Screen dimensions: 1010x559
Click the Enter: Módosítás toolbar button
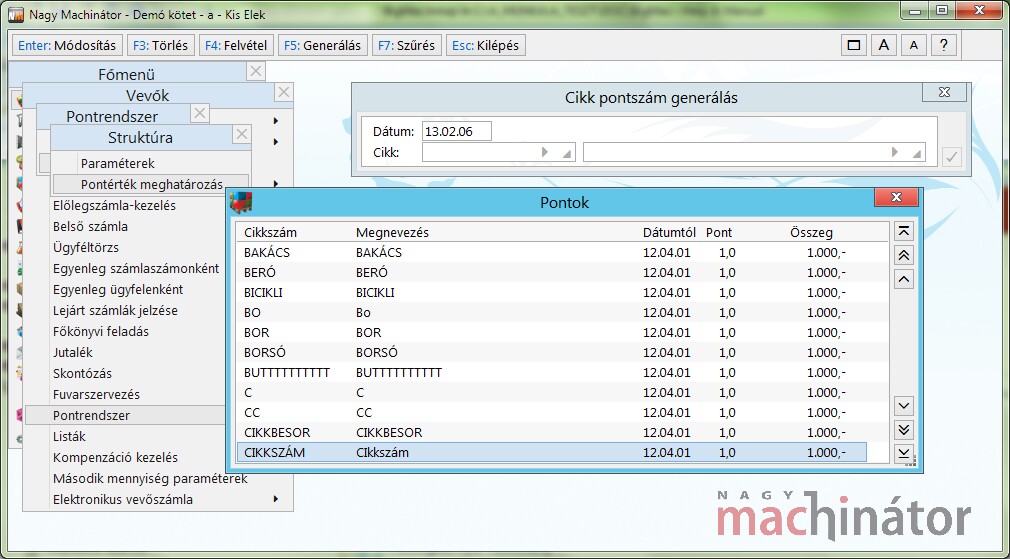(x=67, y=46)
